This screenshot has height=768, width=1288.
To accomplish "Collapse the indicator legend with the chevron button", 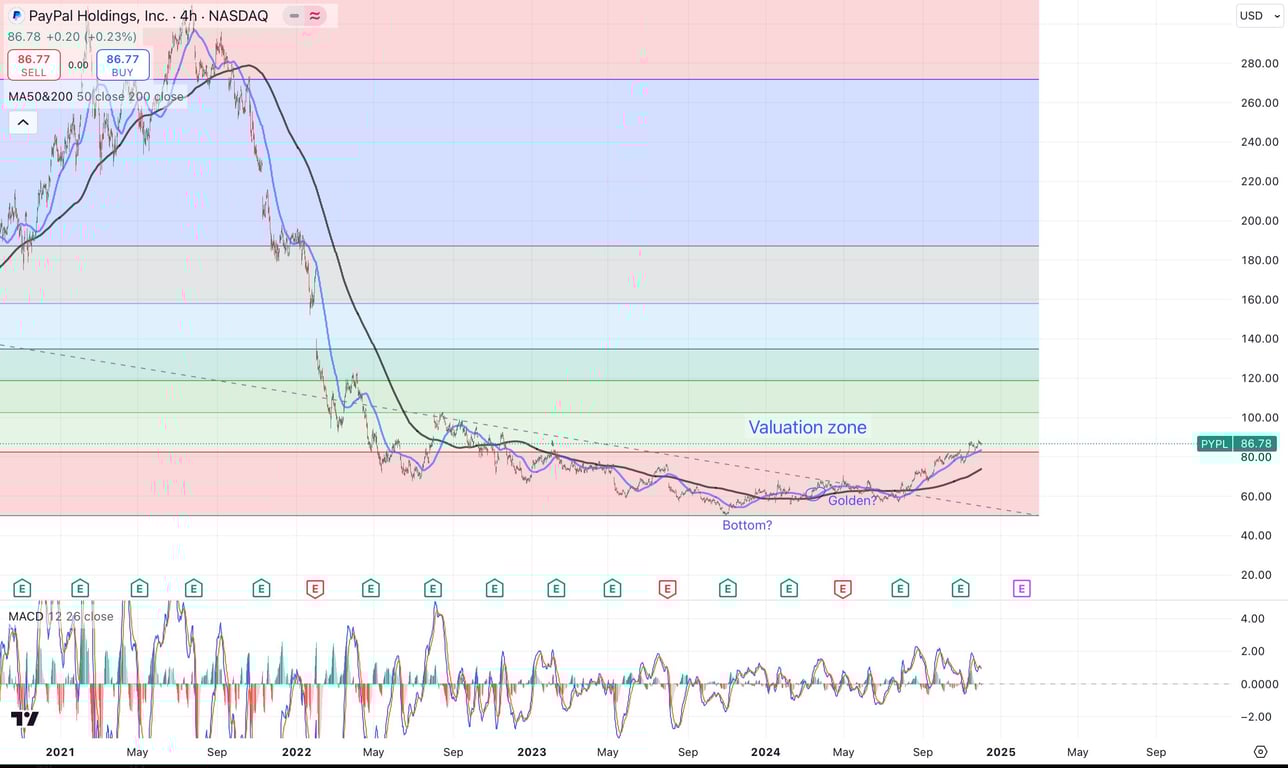I will [x=23, y=122].
